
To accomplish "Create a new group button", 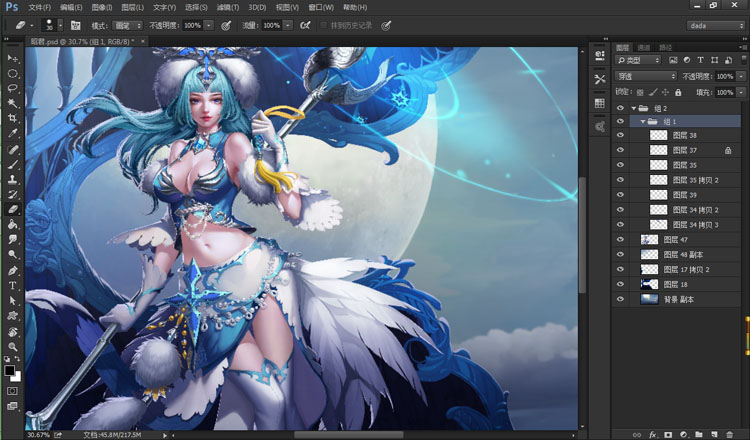I will coord(699,434).
